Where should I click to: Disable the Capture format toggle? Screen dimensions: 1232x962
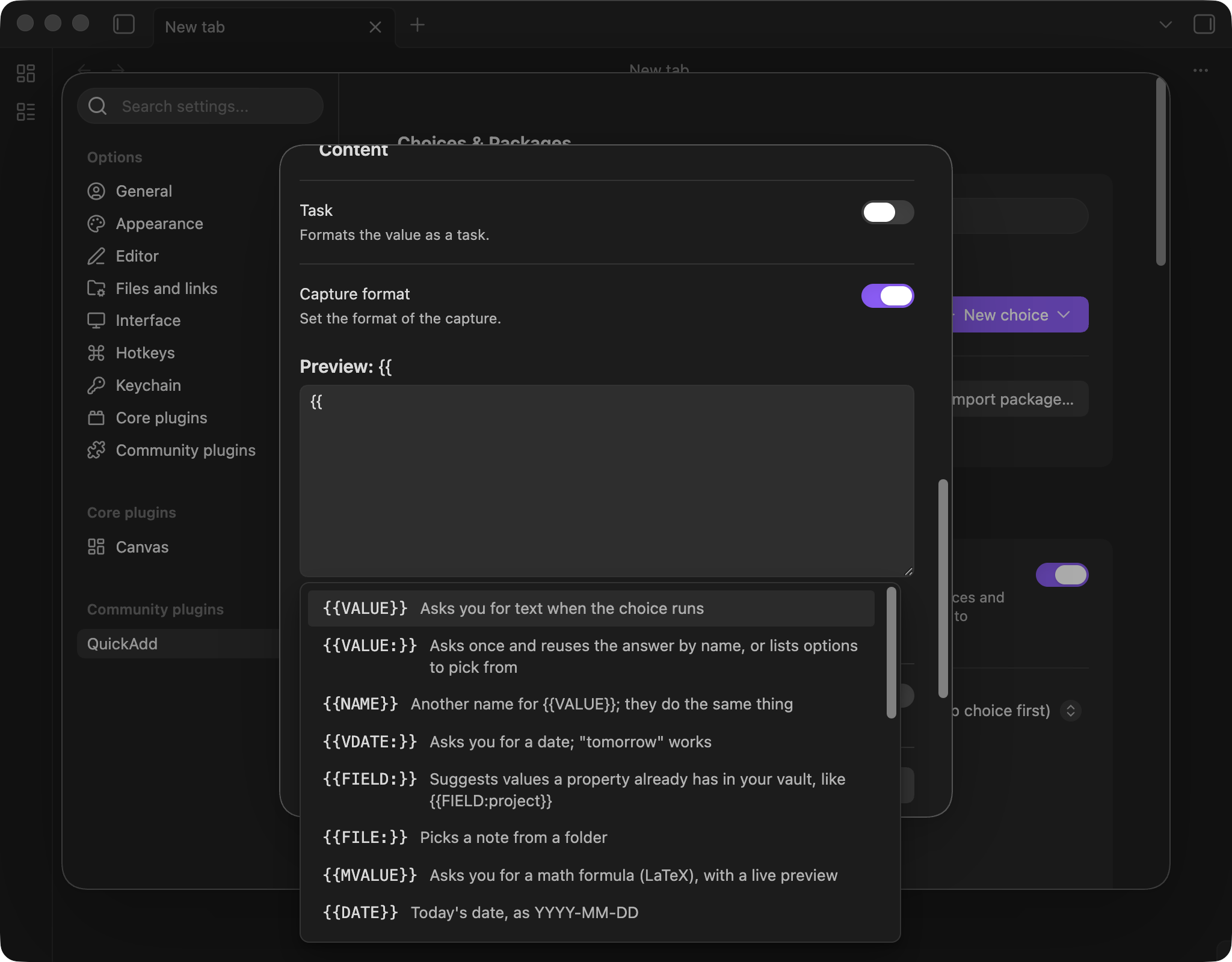[x=887, y=296]
